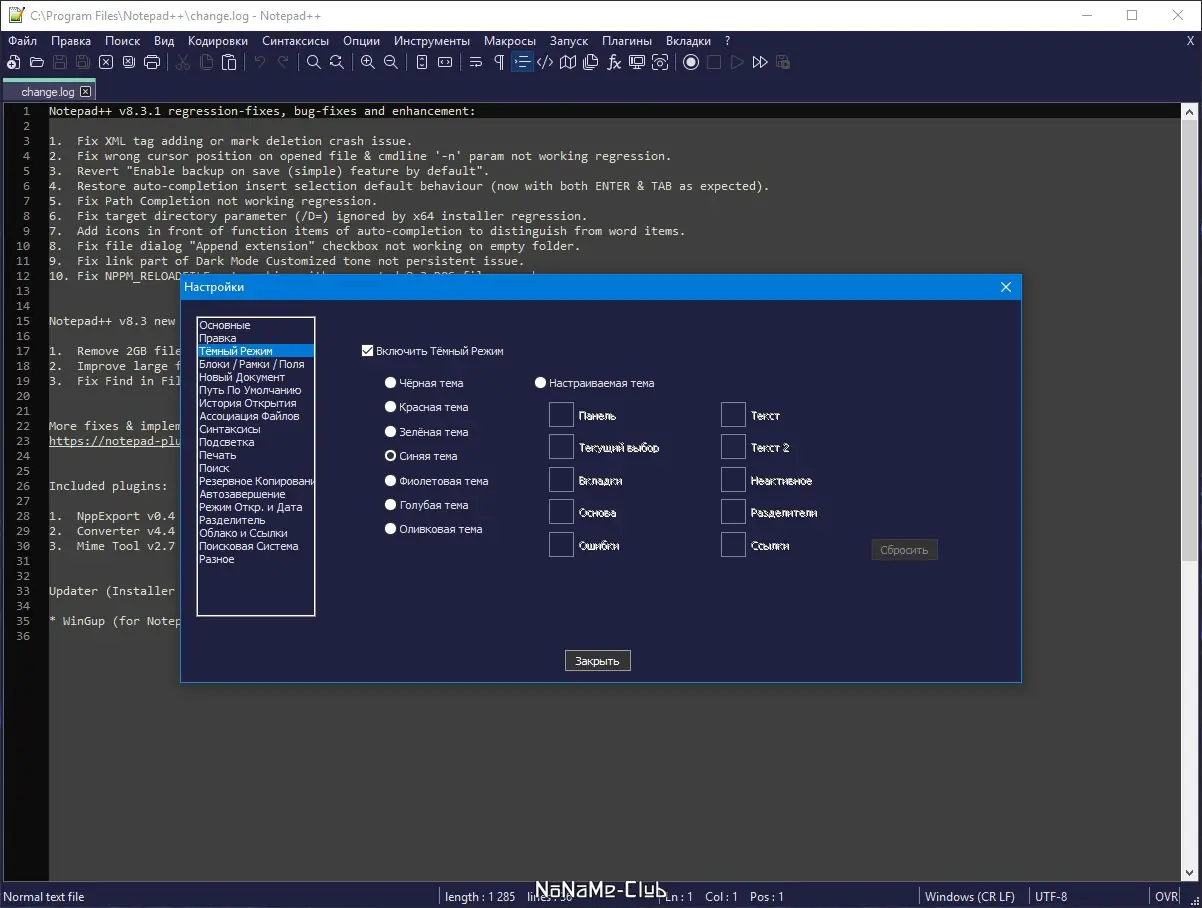The width and height of the screenshot is (1202, 908).
Task: Uncheck Включить Тёмный Режим checkbox
Action: [x=367, y=351]
